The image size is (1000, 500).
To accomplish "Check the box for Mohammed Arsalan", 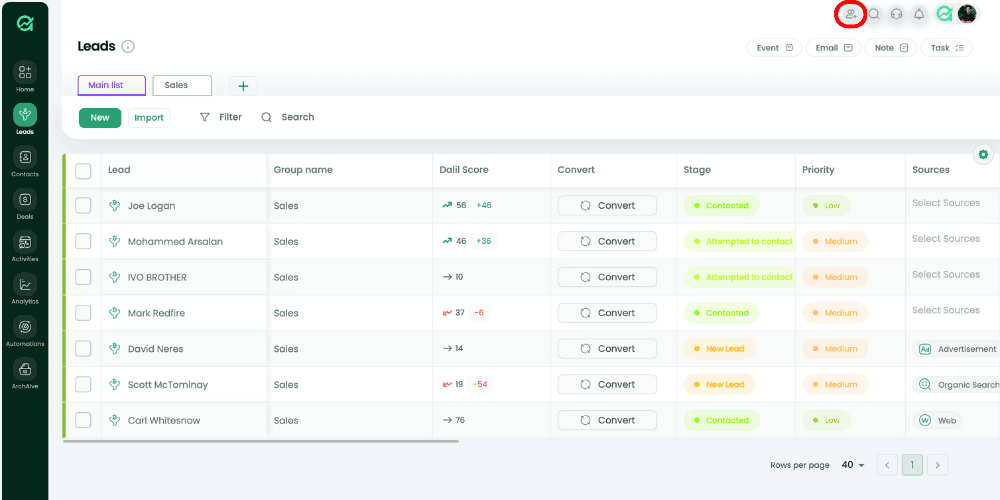I will [84, 241].
